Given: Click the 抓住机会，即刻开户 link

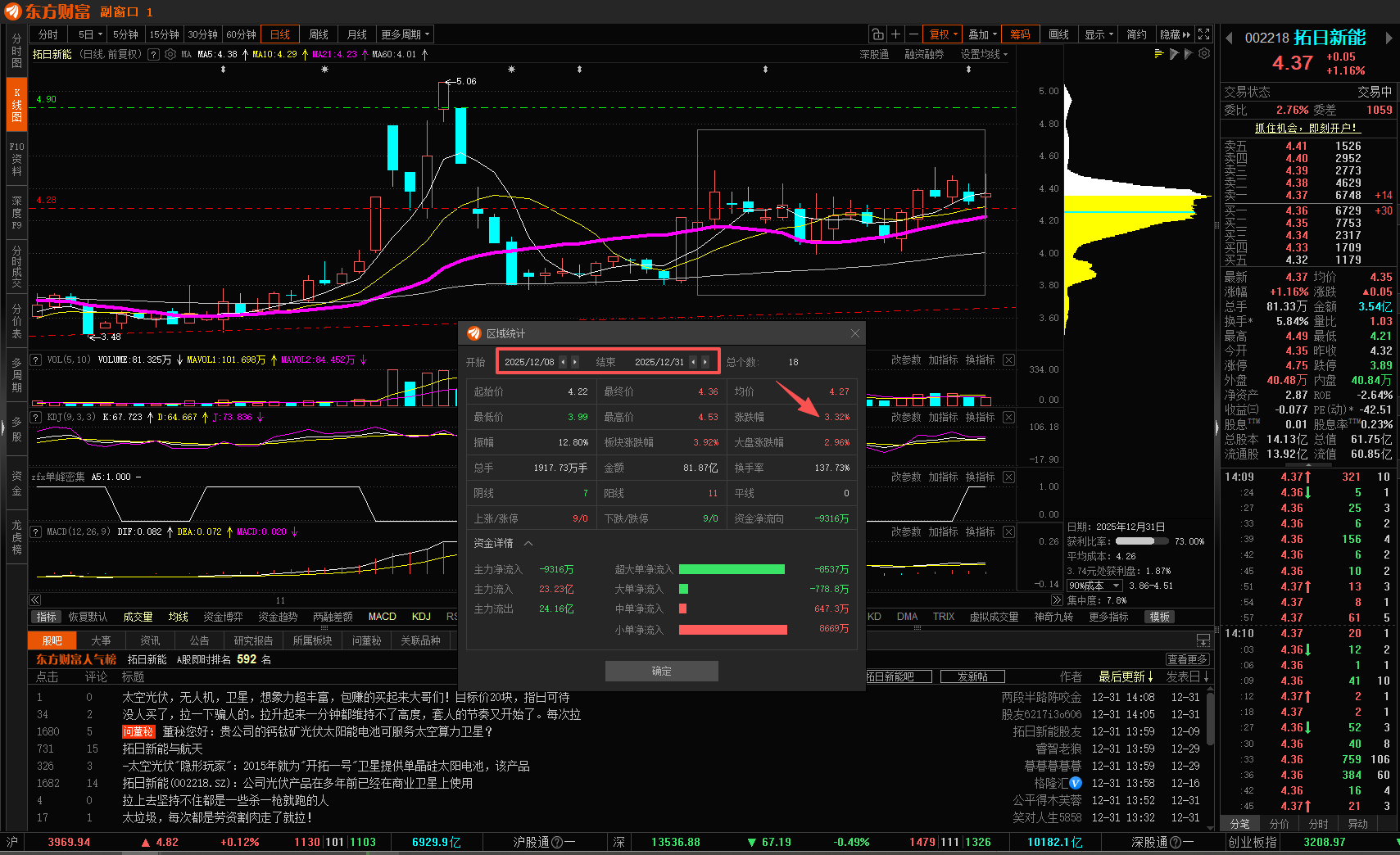Looking at the screenshot, I should pos(1307,128).
